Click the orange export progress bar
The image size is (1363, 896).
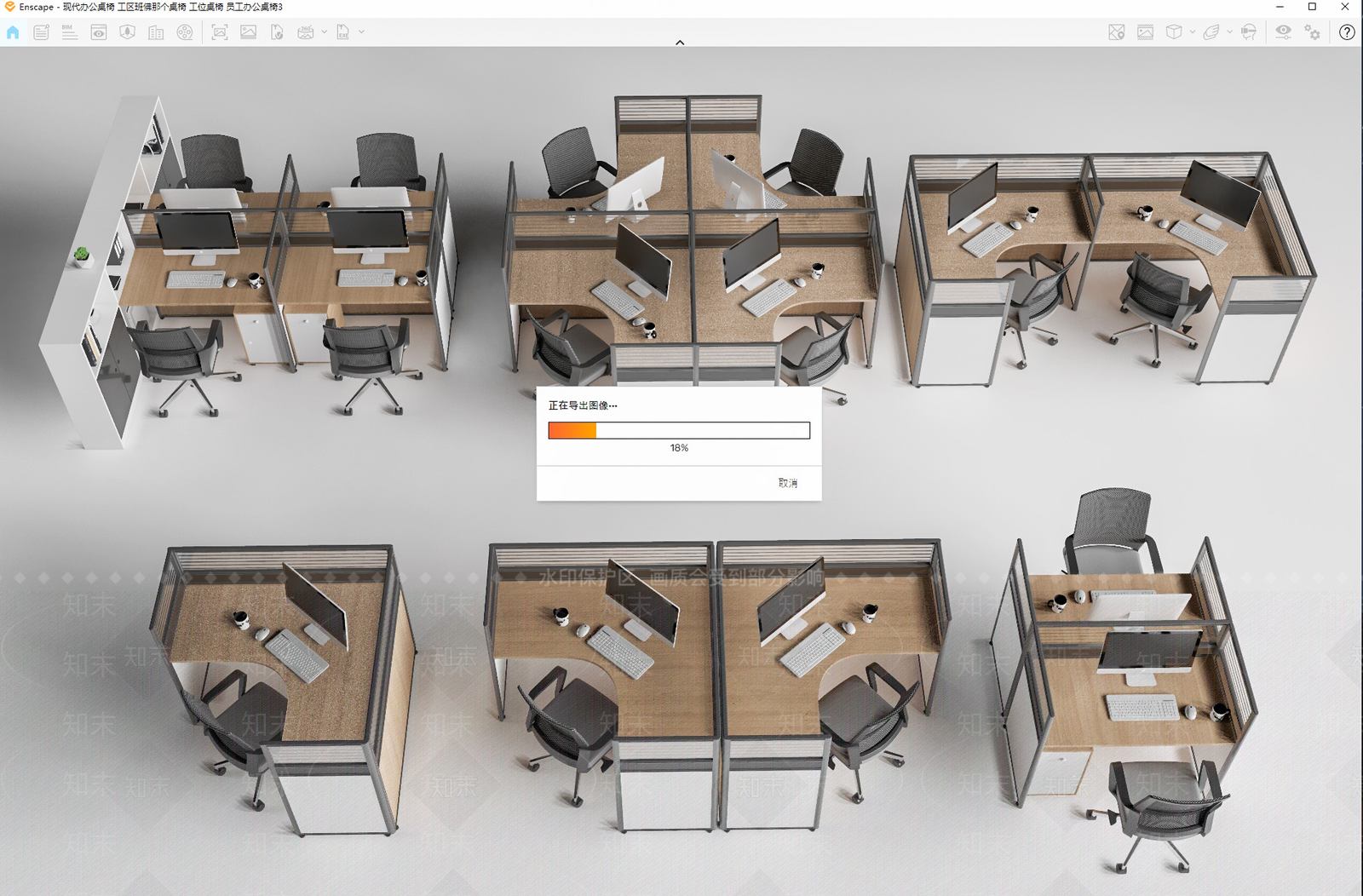point(679,431)
